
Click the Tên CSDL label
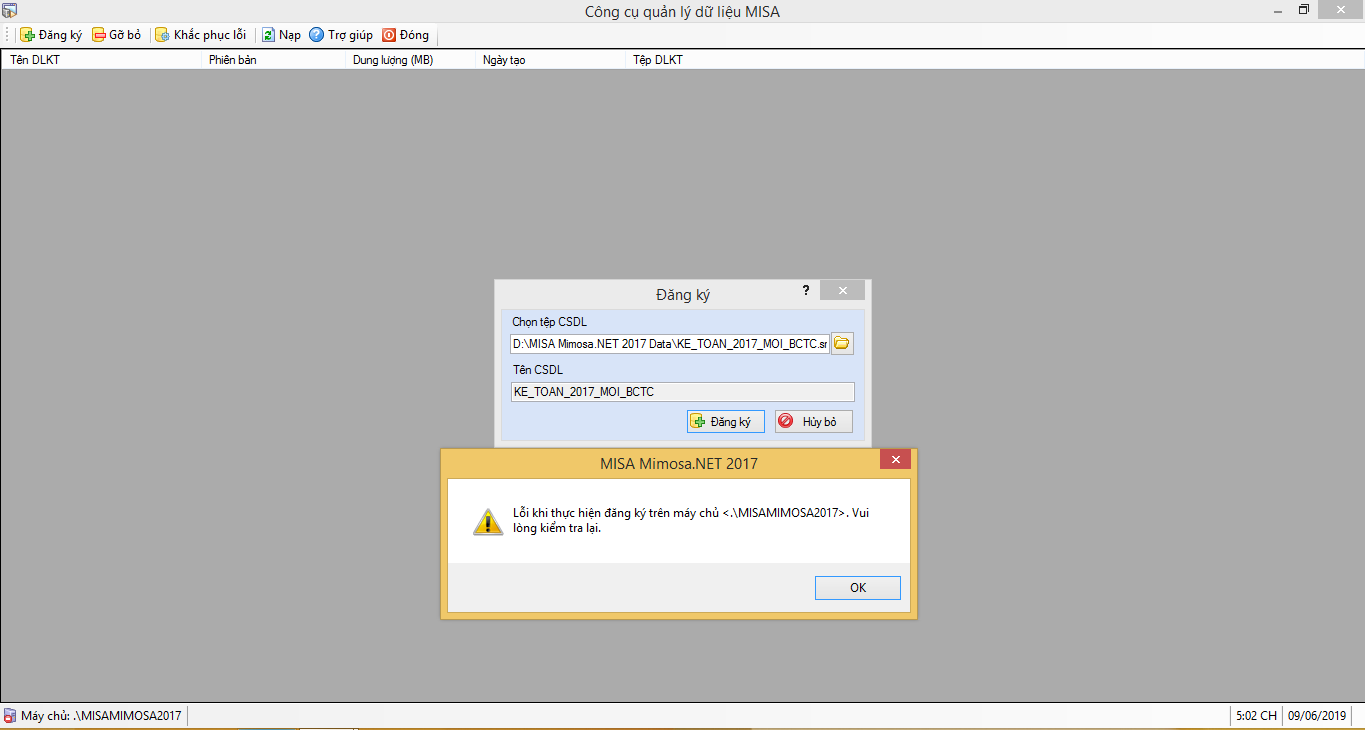[x=538, y=370]
